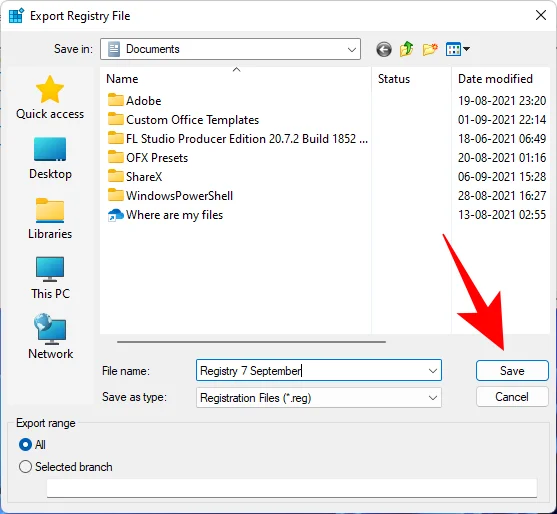Create a new folder with toolbar icon
This screenshot has height=514, width=557.
(x=430, y=49)
